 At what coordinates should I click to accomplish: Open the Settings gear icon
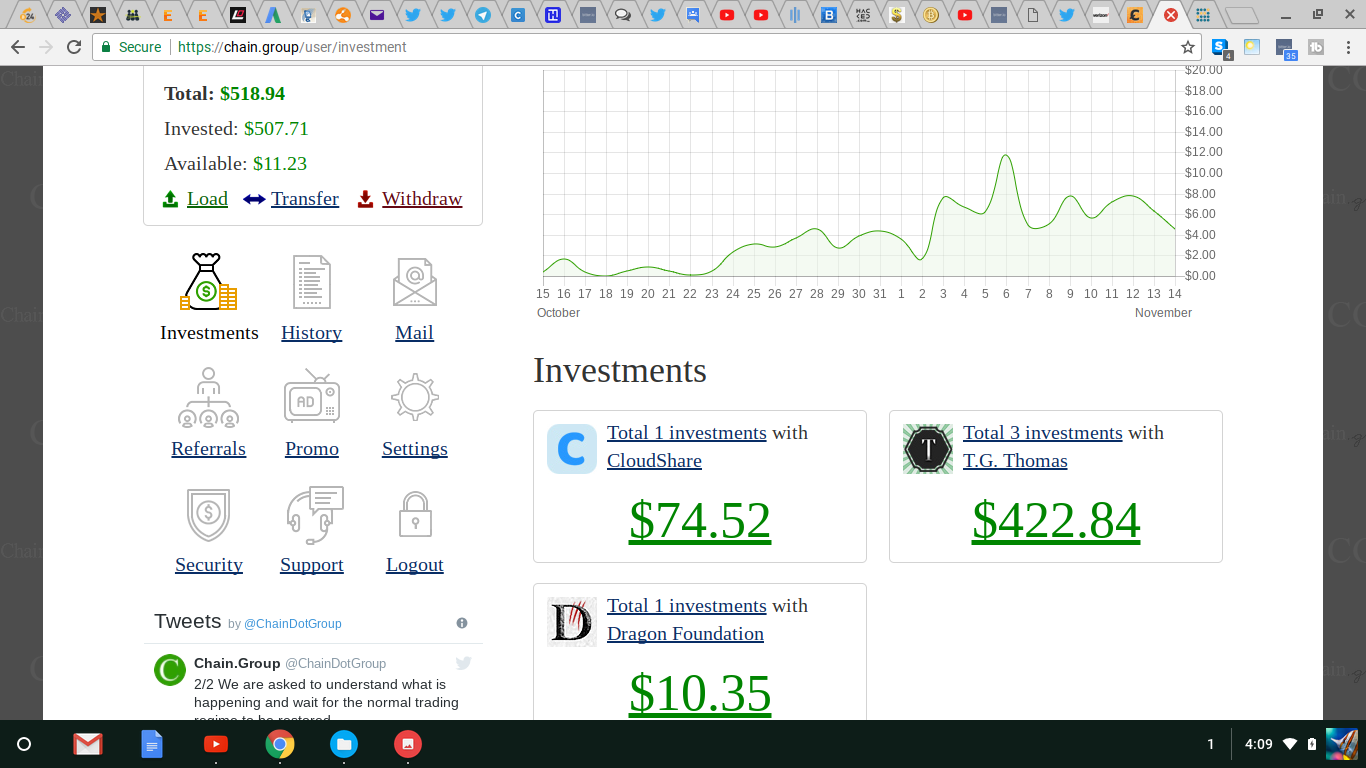[414, 398]
